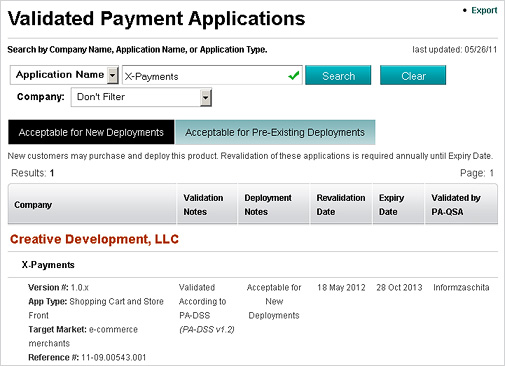Open the Application Name search-type dropdown
Viewport: 505px width, 366px height.
(64, 75)
